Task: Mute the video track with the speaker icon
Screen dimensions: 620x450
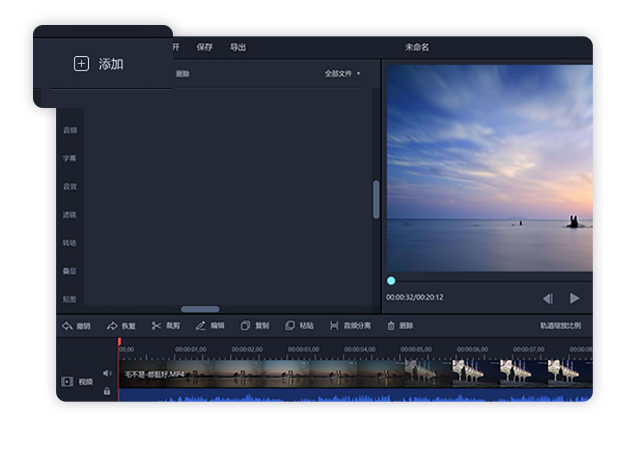Action: (x=107, y=373)
